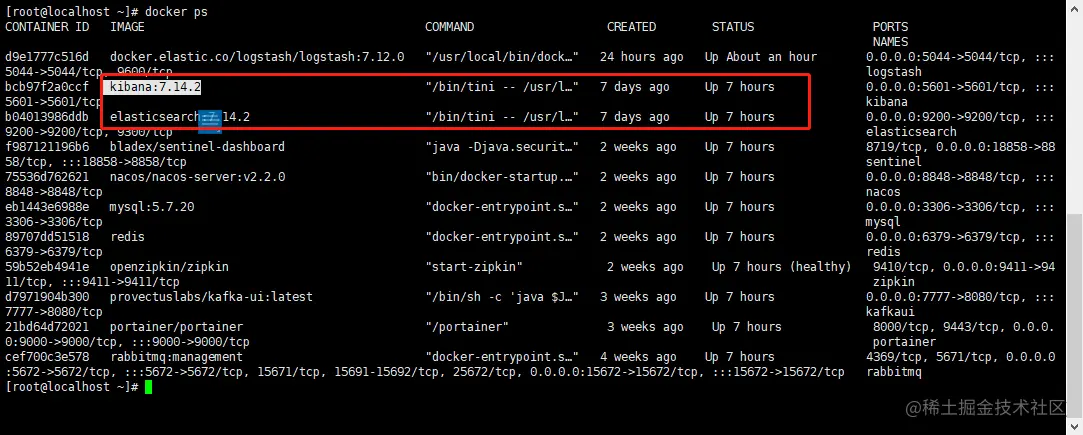The image size is (1083, 435).
Task: Click the "start-zipkin" command text
Action: click(x=474, y=267)
